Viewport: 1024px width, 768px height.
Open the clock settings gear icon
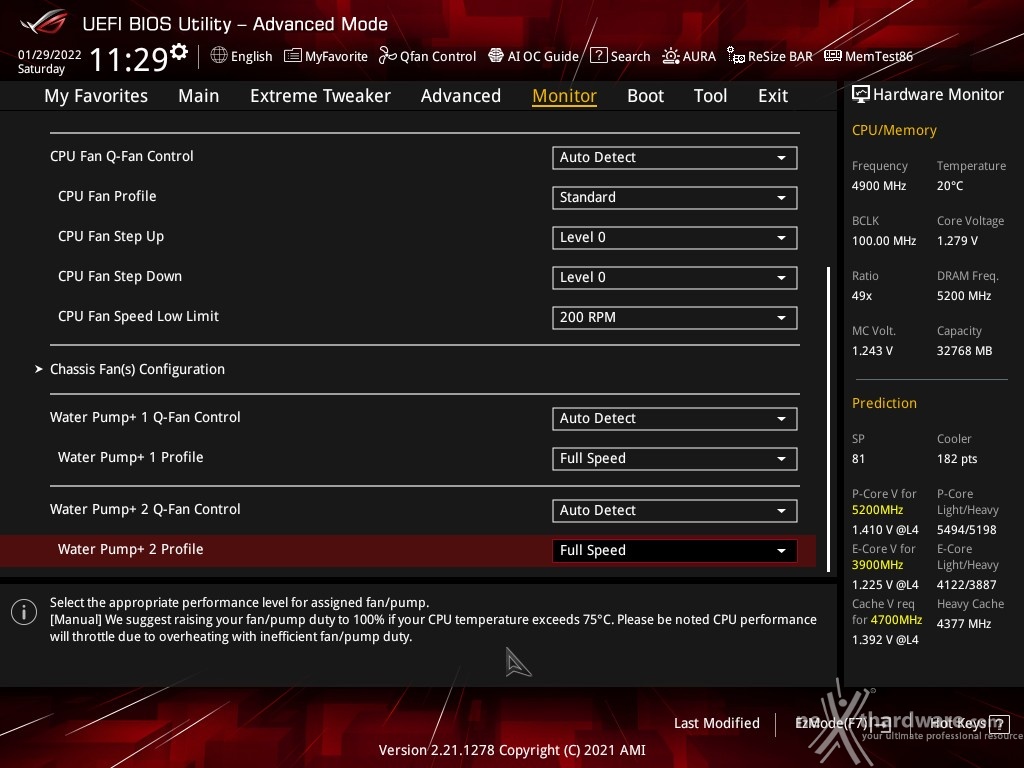point(179,52)
